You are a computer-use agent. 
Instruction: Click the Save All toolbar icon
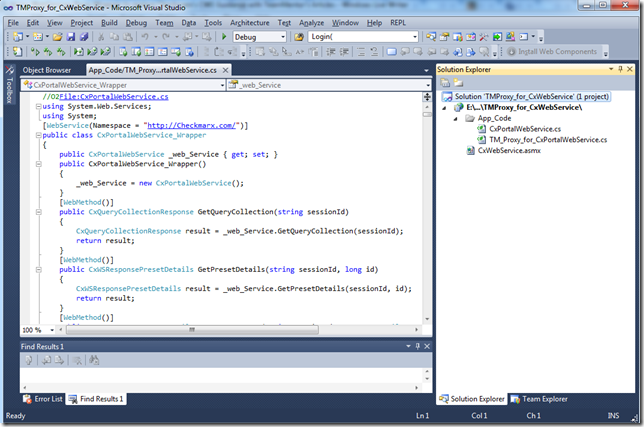[84, 37]
